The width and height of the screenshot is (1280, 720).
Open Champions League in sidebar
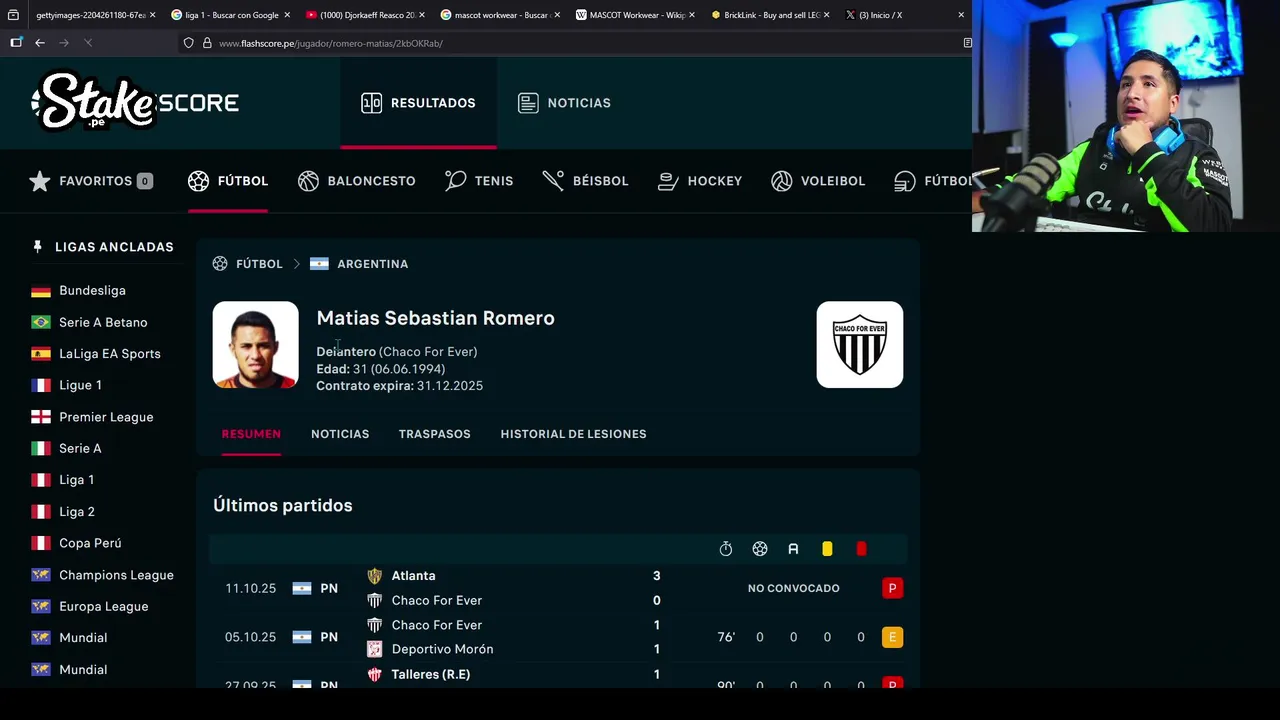[x=116, y=575]
